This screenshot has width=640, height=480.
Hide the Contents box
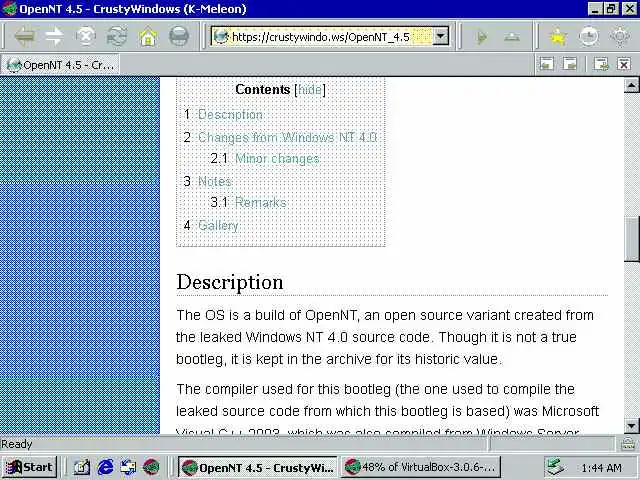click(310, 89)
